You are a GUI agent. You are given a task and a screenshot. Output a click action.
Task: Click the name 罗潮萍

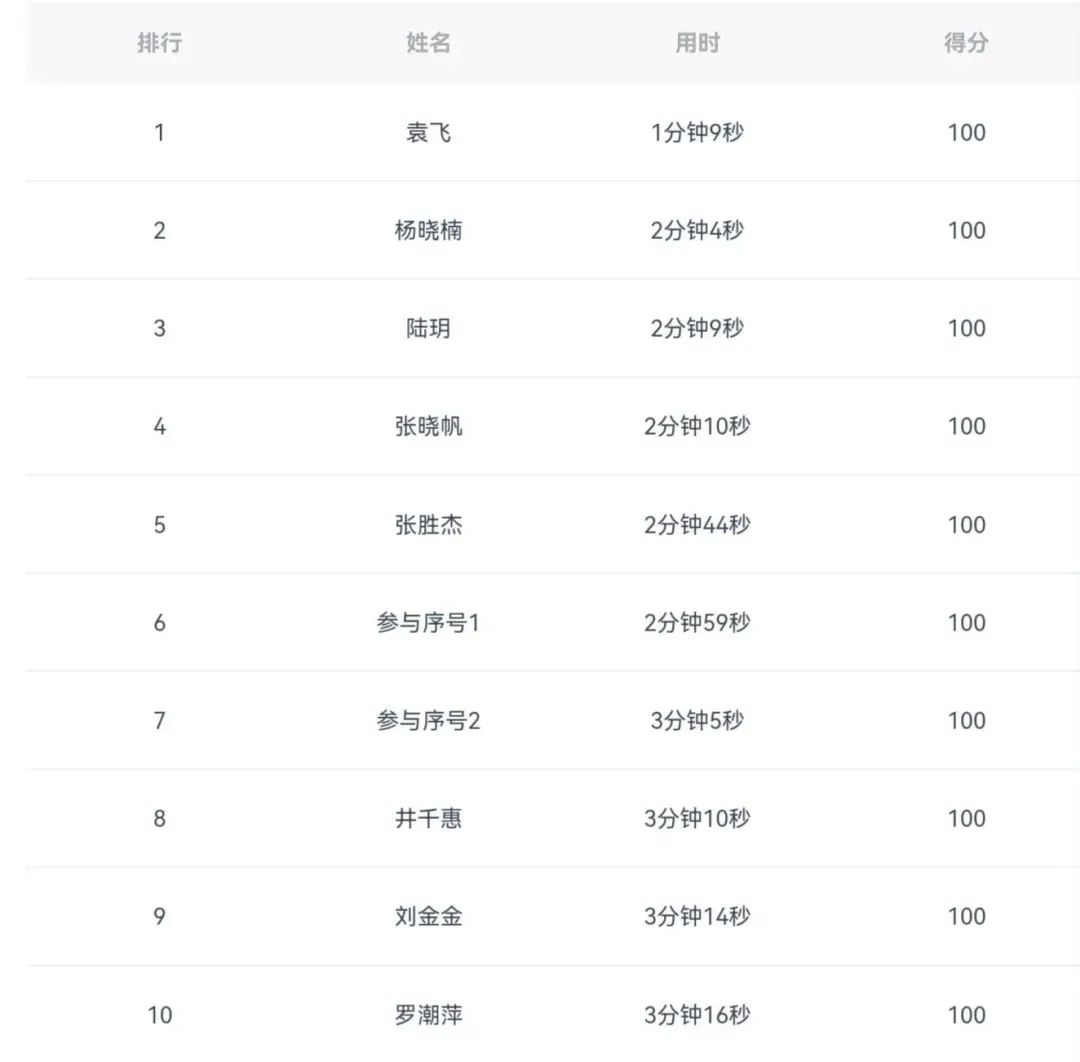click(x=428, y=1015)
